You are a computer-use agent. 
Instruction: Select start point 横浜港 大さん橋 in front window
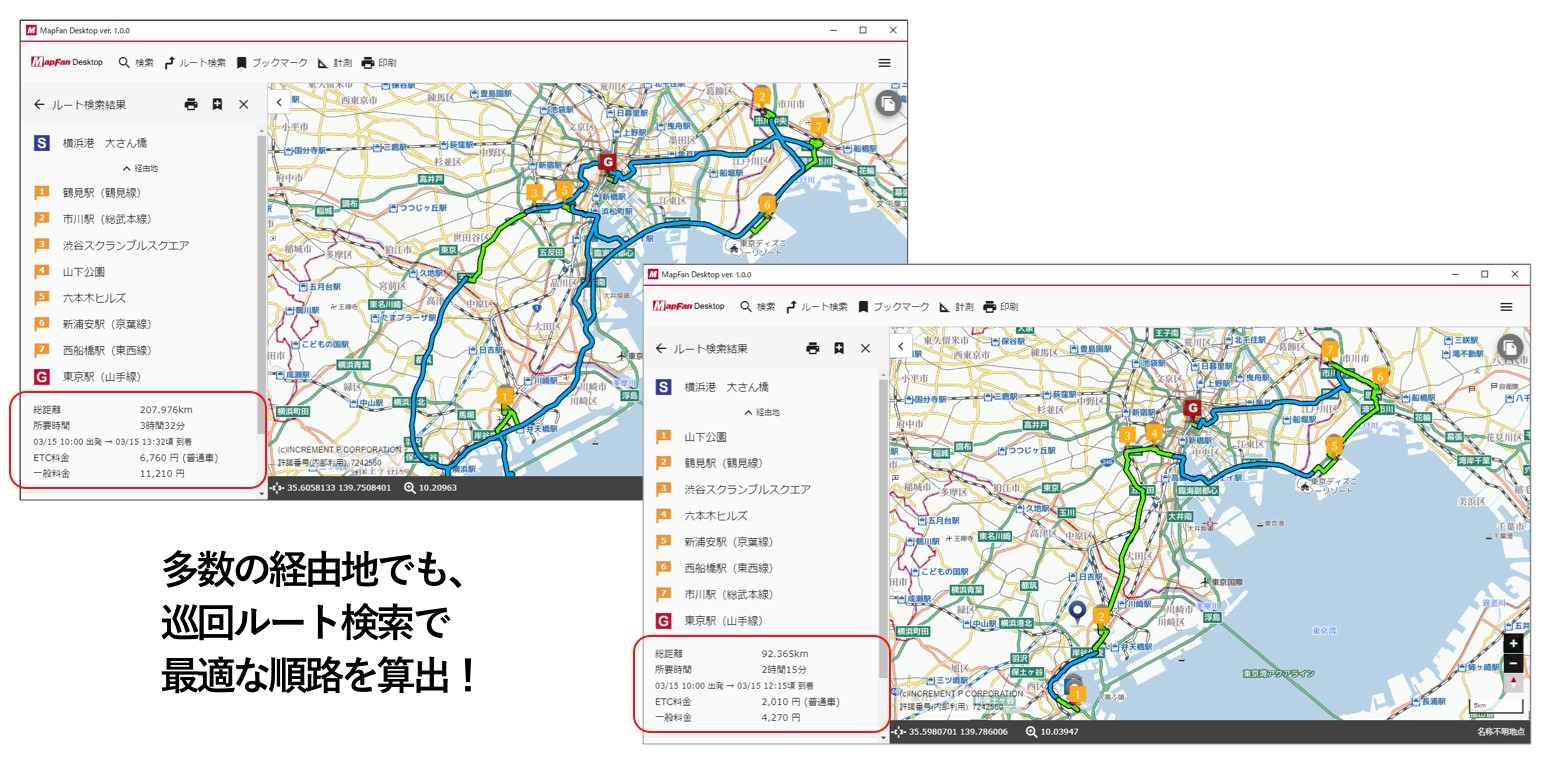(712, 387)
